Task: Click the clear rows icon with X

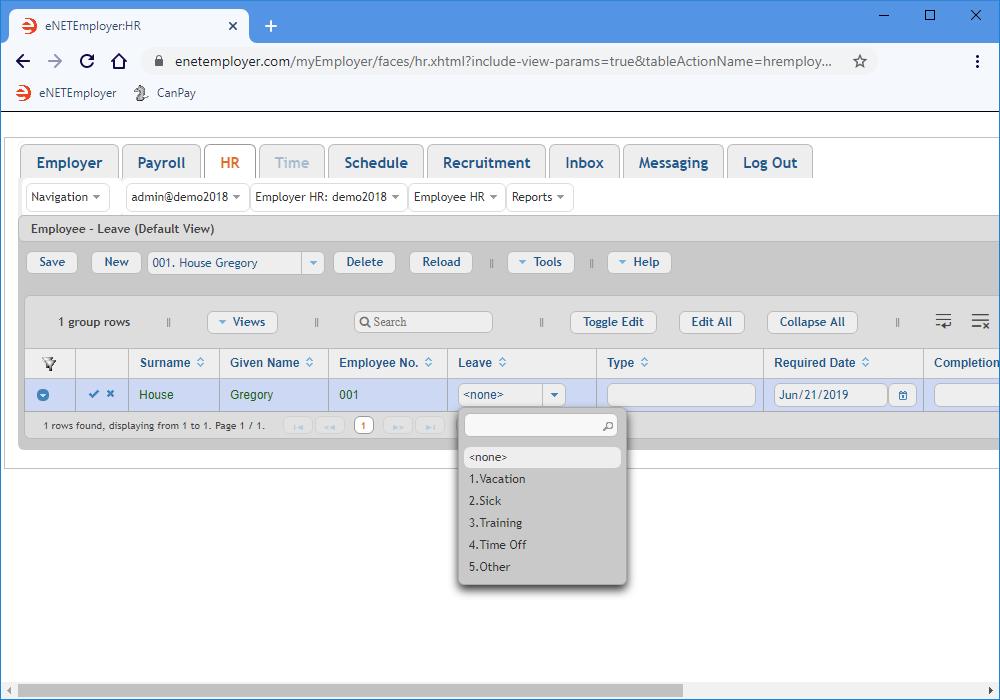Action: (980, 321)
